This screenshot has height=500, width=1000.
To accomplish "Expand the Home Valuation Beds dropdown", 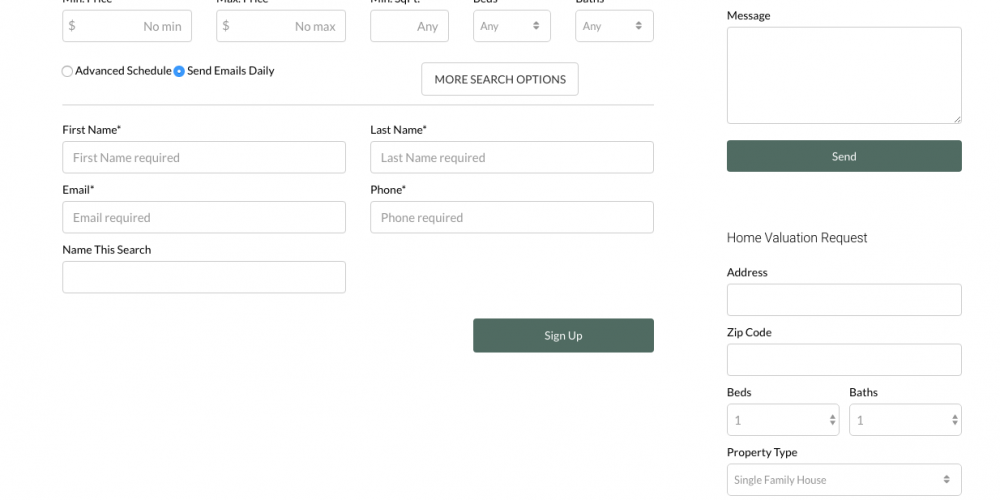I will point(782,420).
